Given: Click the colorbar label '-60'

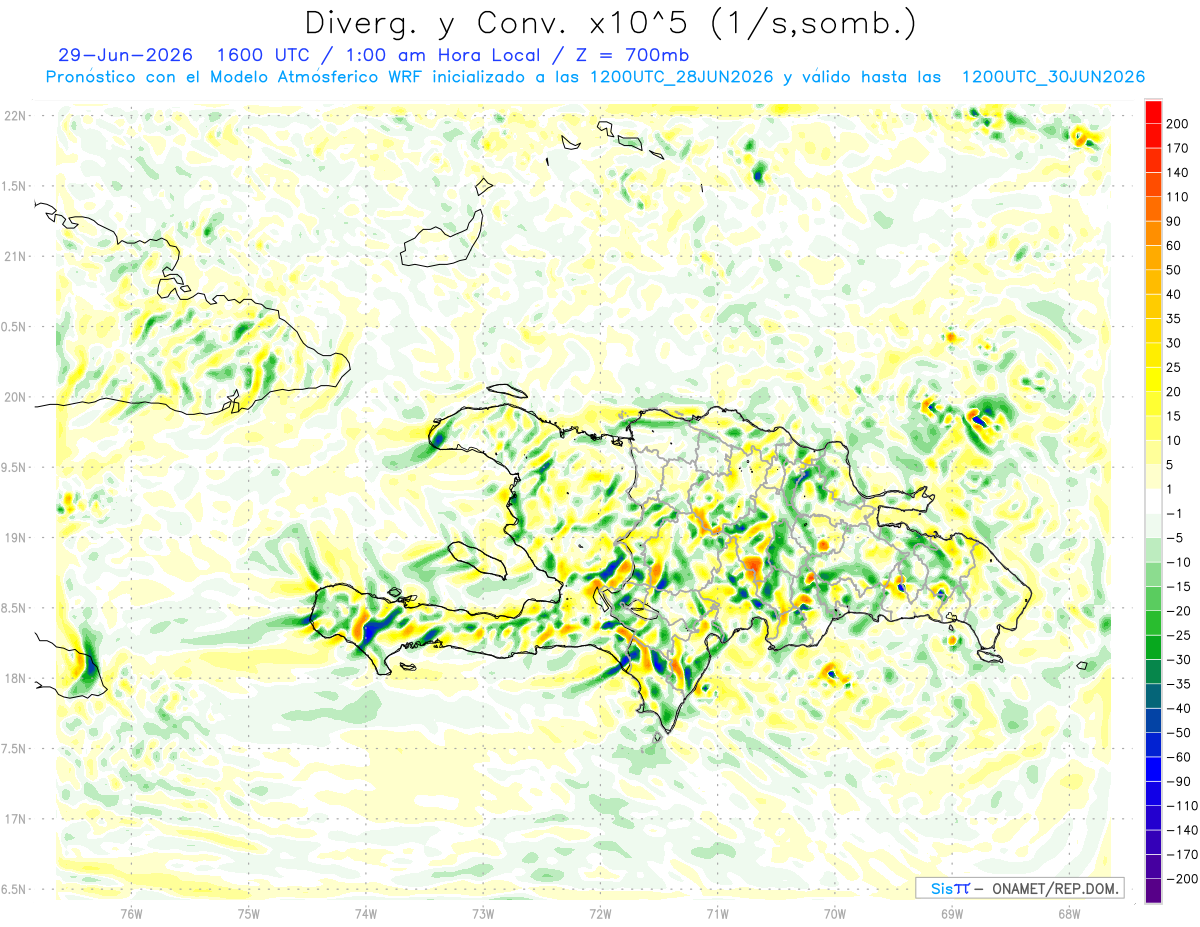Looking at the screenshot, I should tap(1181, 757).
